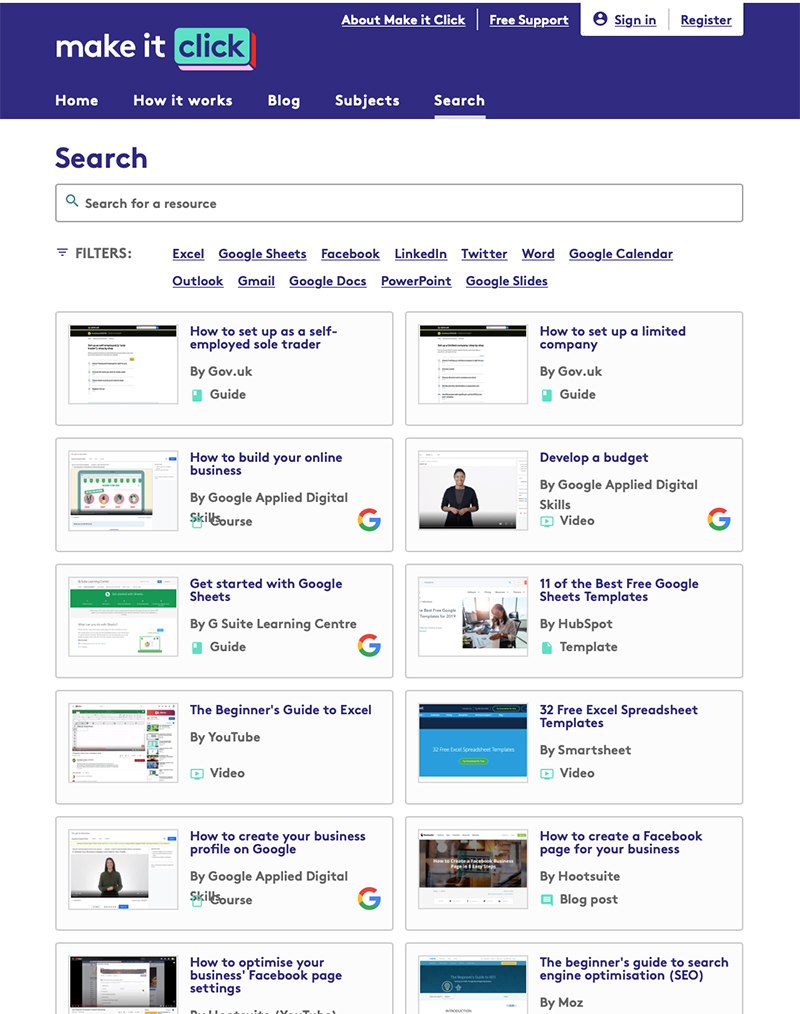Image resolution: width=800 pixels, height=1014 pixels.
Task: Open The Beginner's Guide to Excel
Action: point(281,710)
